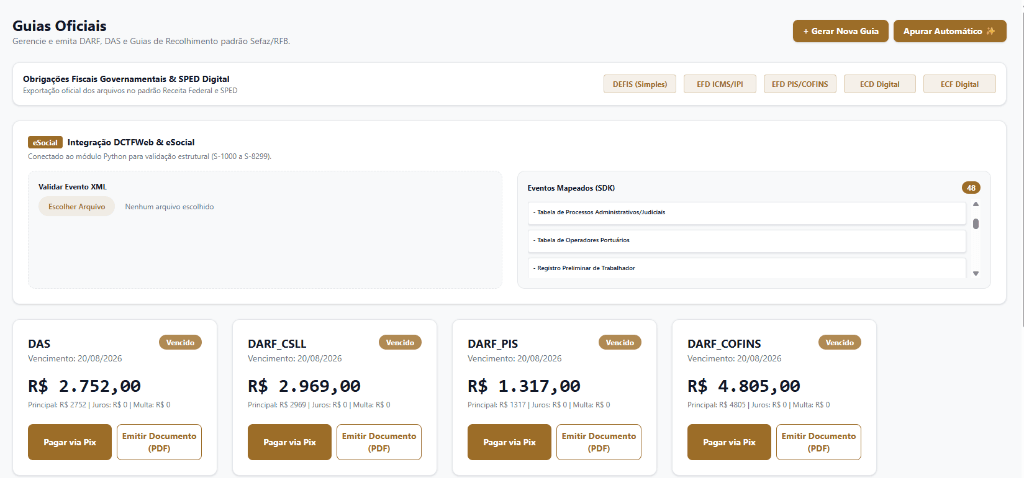Export ECF Digital file
Viewport: 1024px width, 478px height.
coord(959,84)
